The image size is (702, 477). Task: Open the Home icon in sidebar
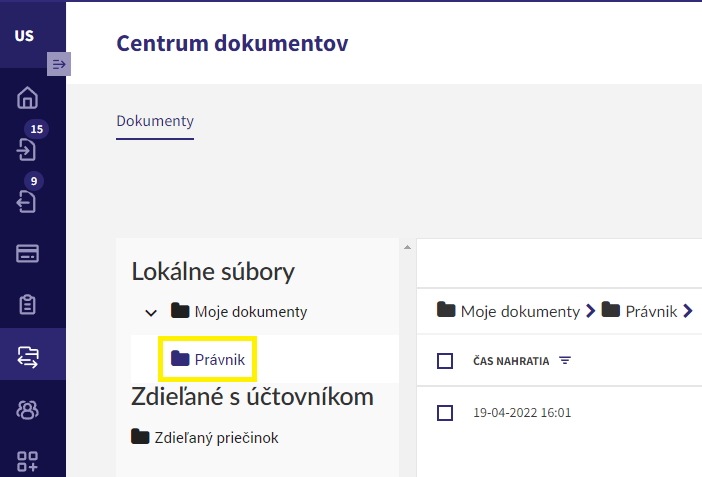coord(27,97)
